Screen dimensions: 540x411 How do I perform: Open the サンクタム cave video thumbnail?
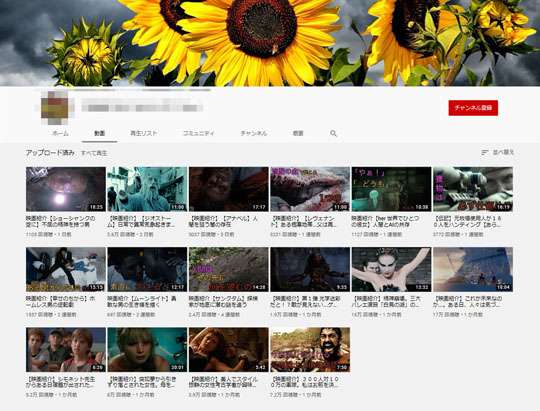(x=229, y=269)
